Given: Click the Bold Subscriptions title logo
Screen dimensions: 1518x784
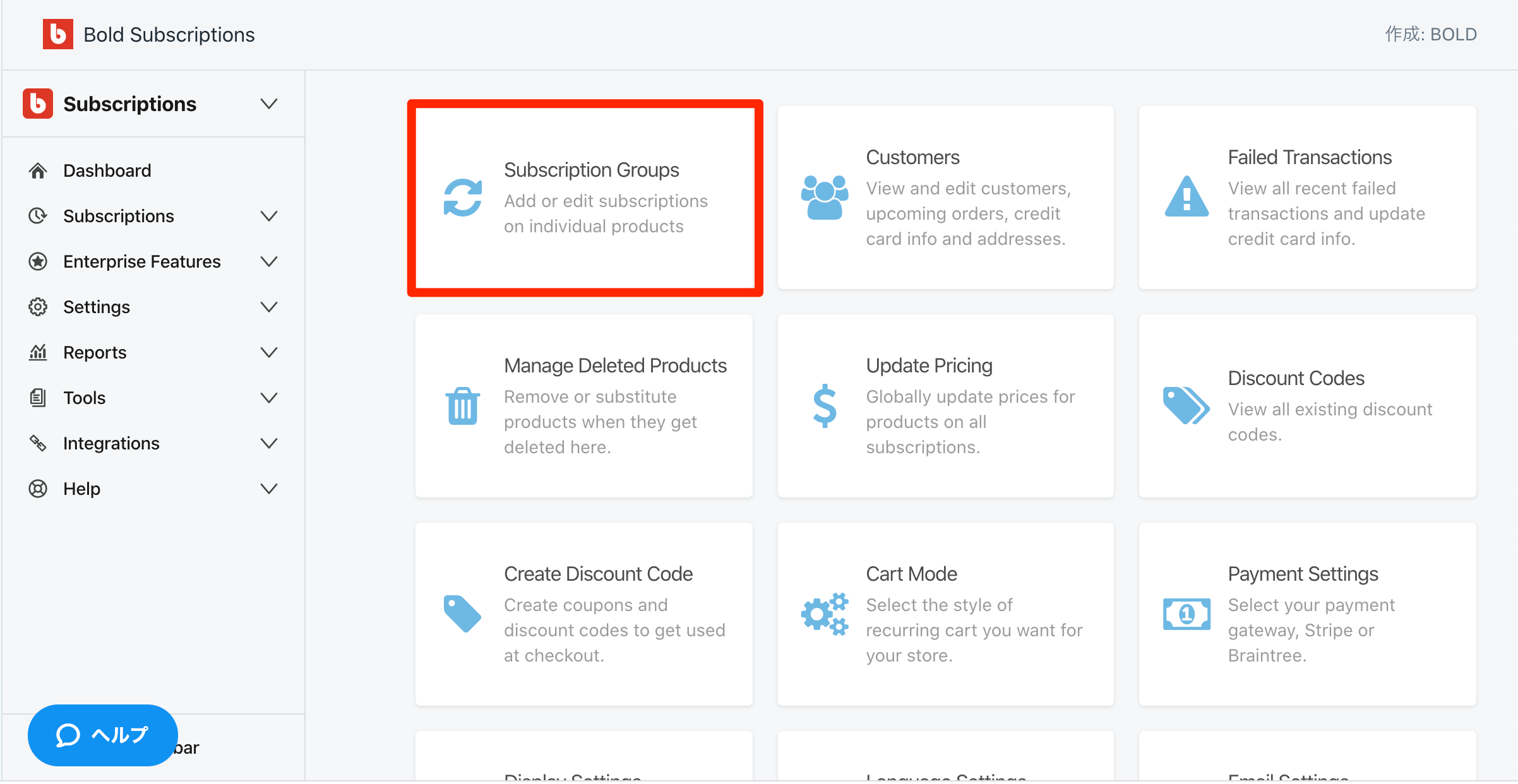Looking at the screenshot, I should [57, 34].
